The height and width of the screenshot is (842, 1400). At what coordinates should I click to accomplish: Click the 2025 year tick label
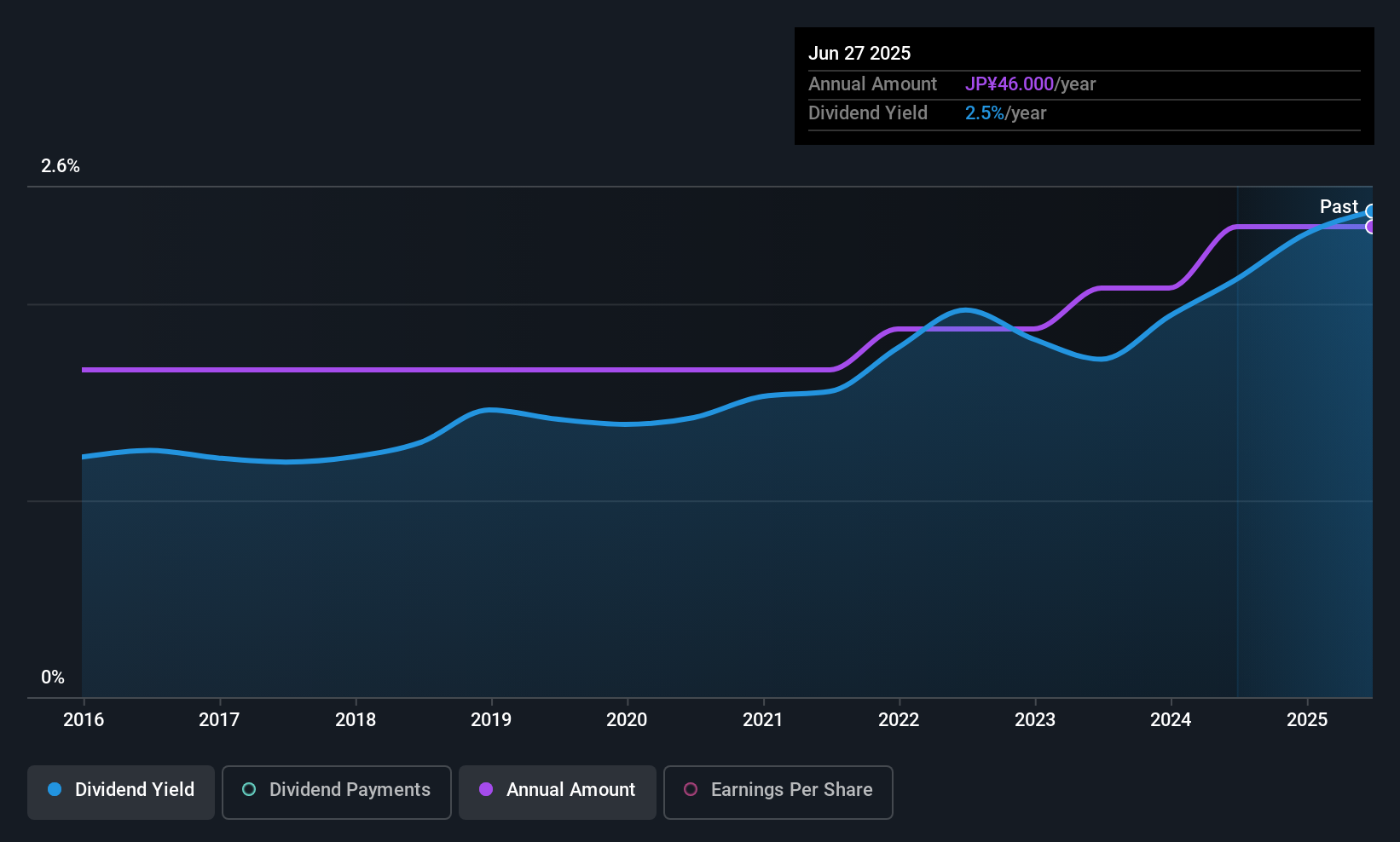click(x=1307, y=720)
